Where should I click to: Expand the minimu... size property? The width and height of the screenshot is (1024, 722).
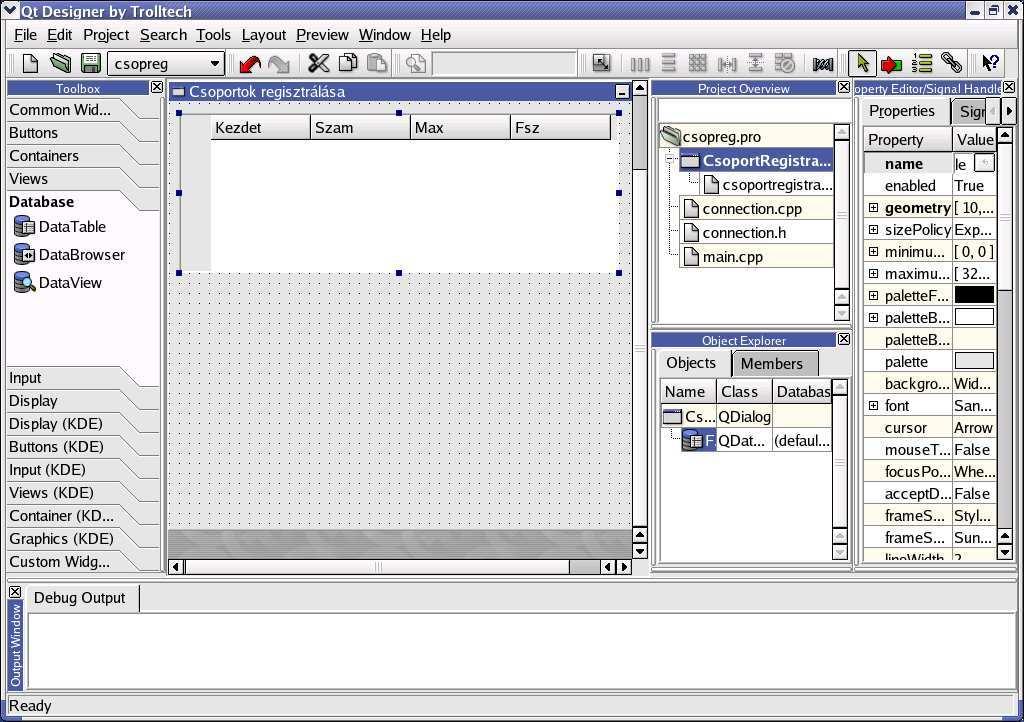[x=873, y=251]
